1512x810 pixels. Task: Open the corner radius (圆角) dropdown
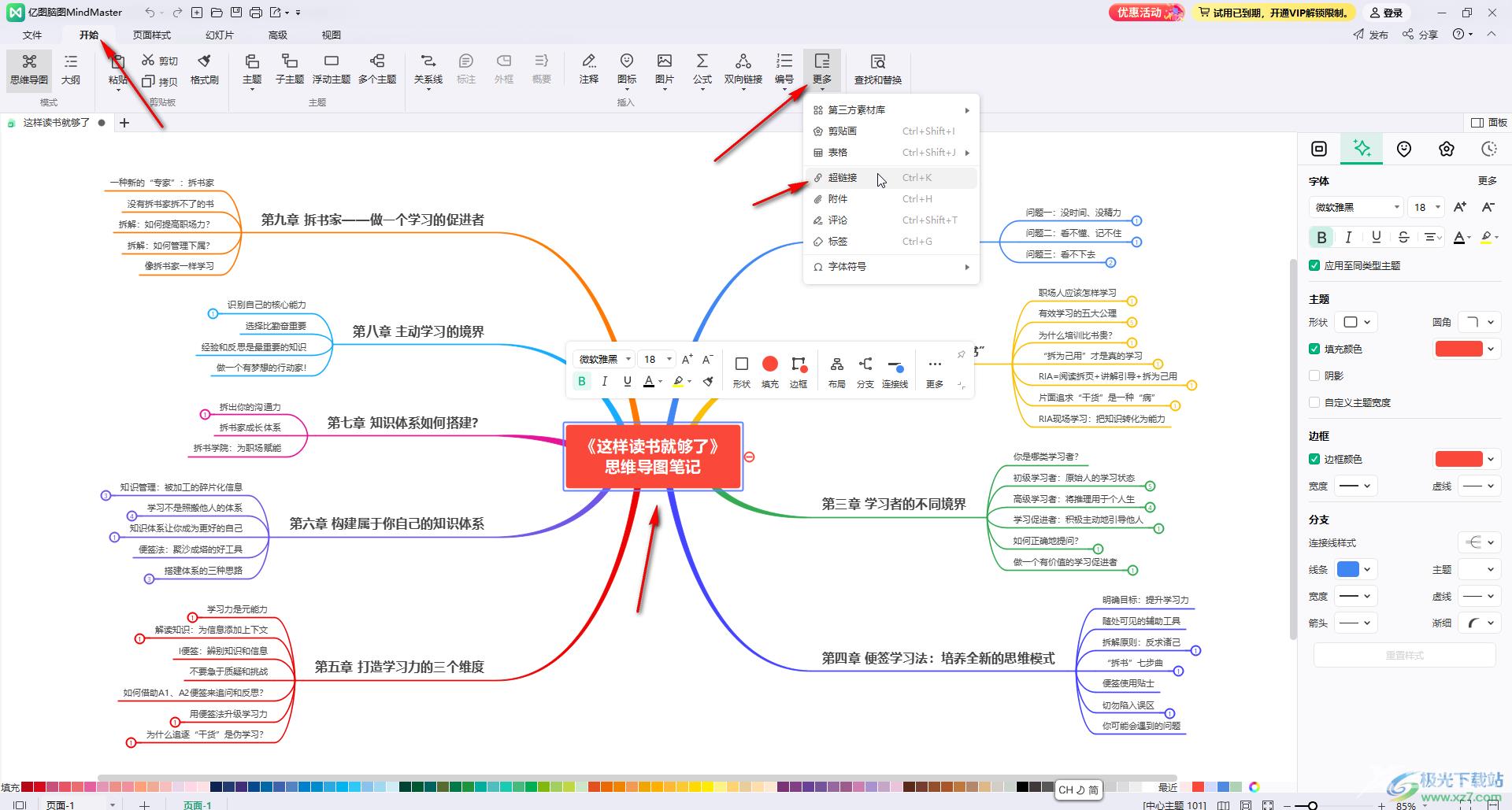(x=1478, y=322)
